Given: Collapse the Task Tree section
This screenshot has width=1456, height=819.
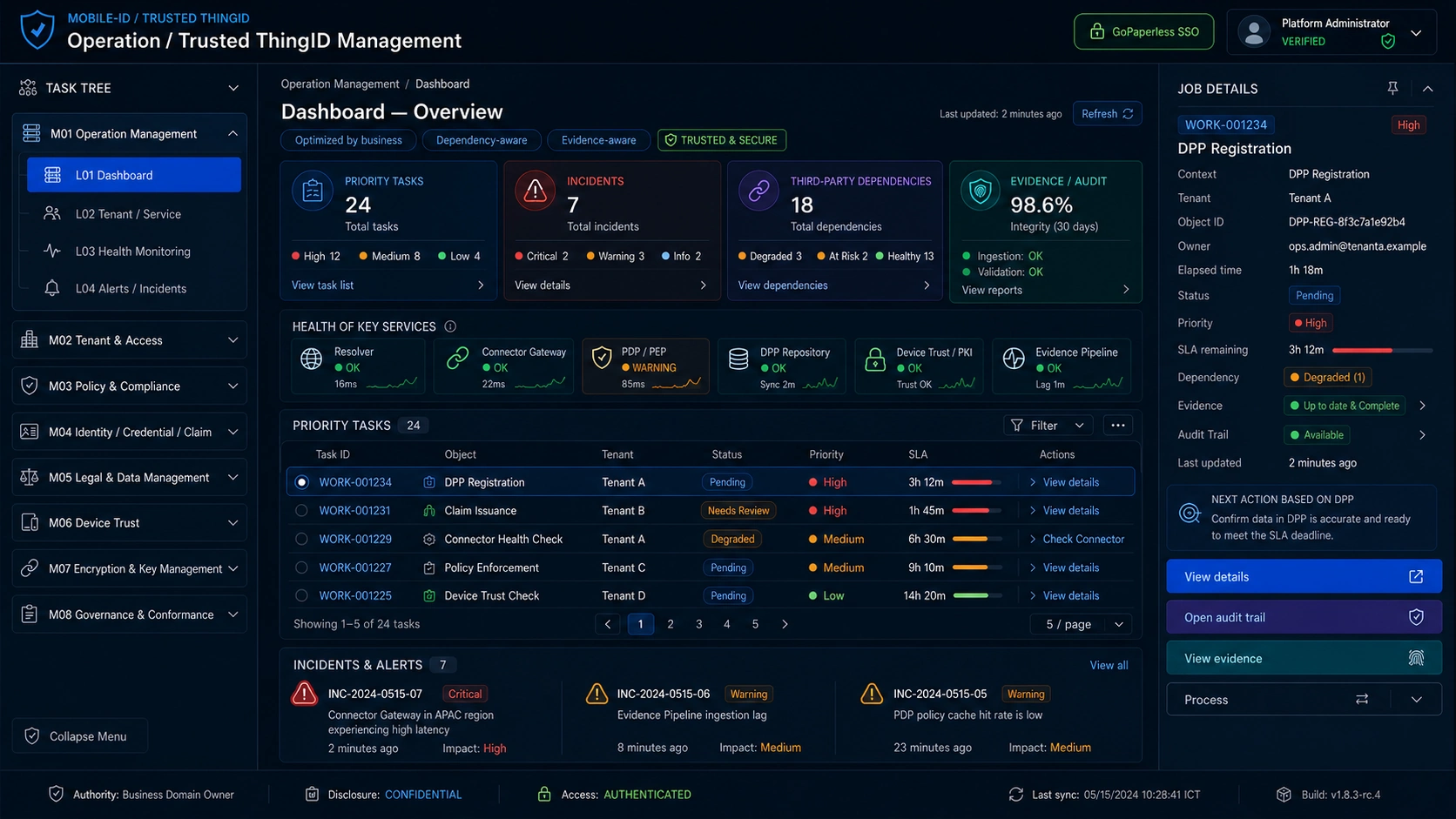Looking at the screenshot, I should tap(233, 88).
